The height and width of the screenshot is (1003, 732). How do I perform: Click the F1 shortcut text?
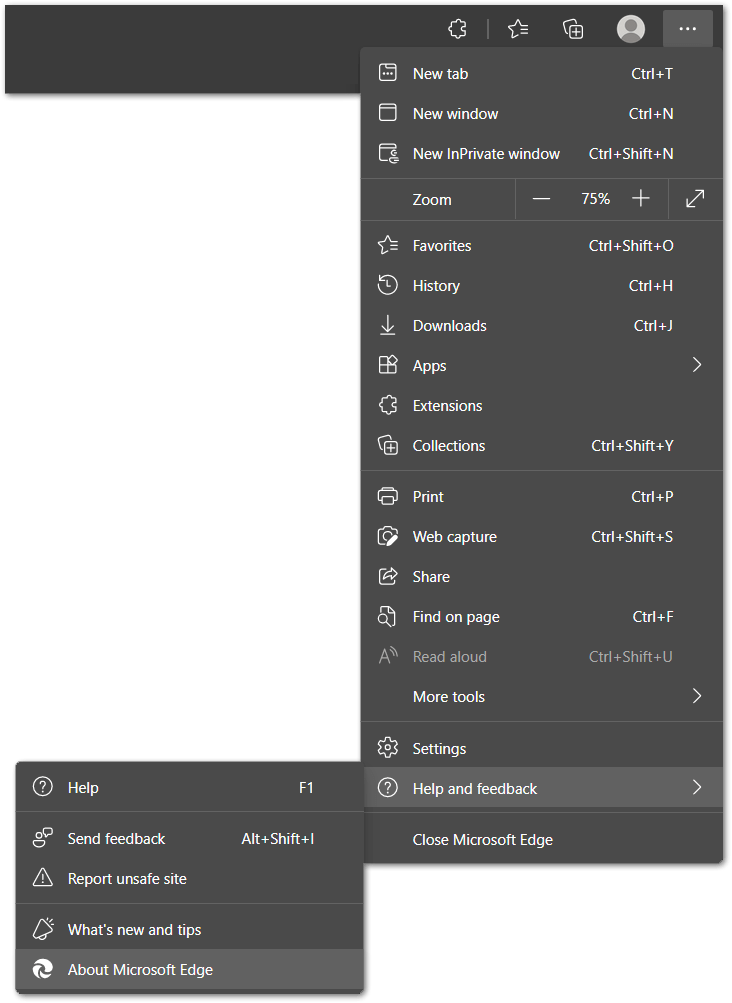pos(306,787)
